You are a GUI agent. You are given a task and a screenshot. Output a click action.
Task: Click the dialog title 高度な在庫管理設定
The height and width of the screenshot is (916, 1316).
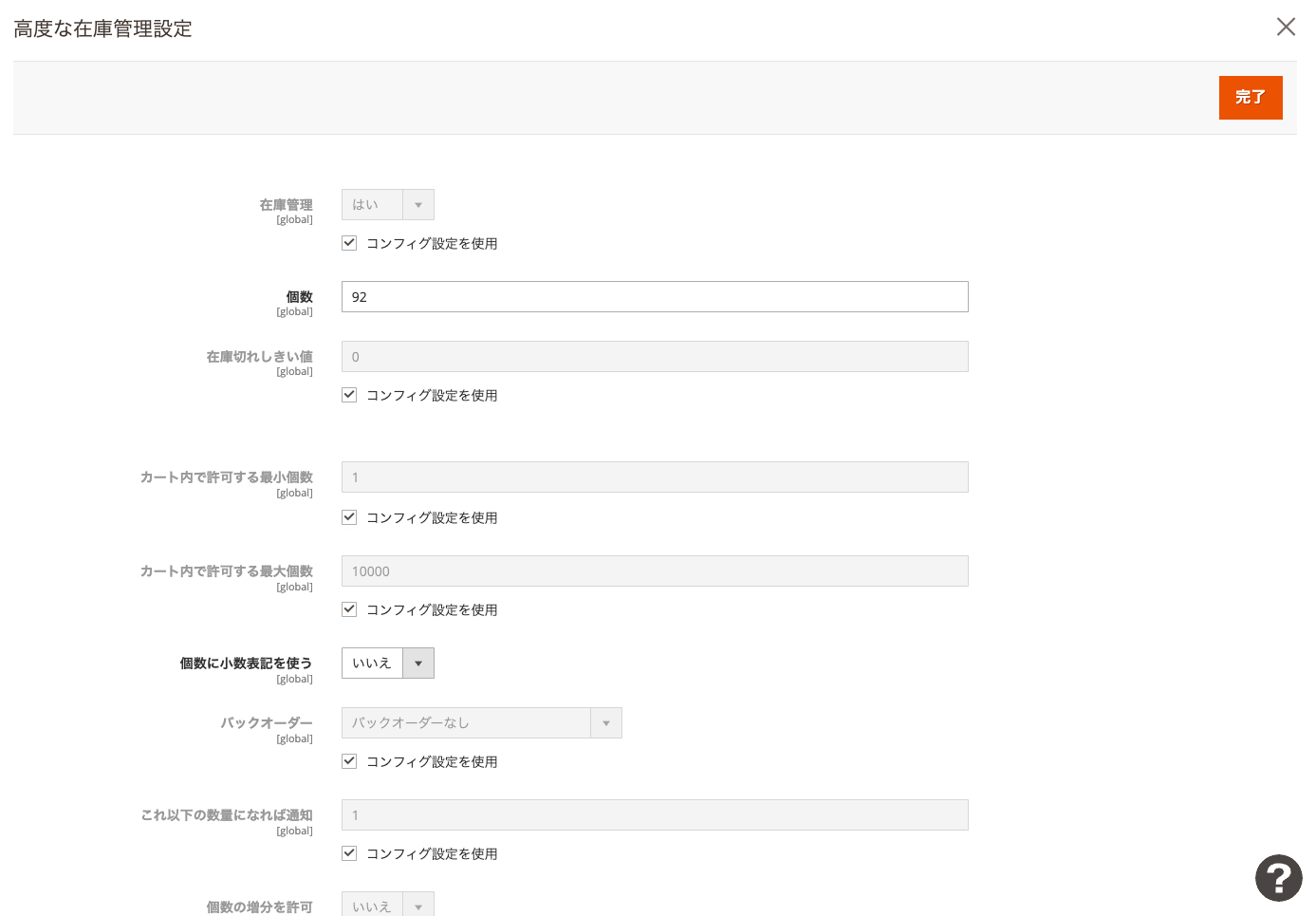coord(102,28)
